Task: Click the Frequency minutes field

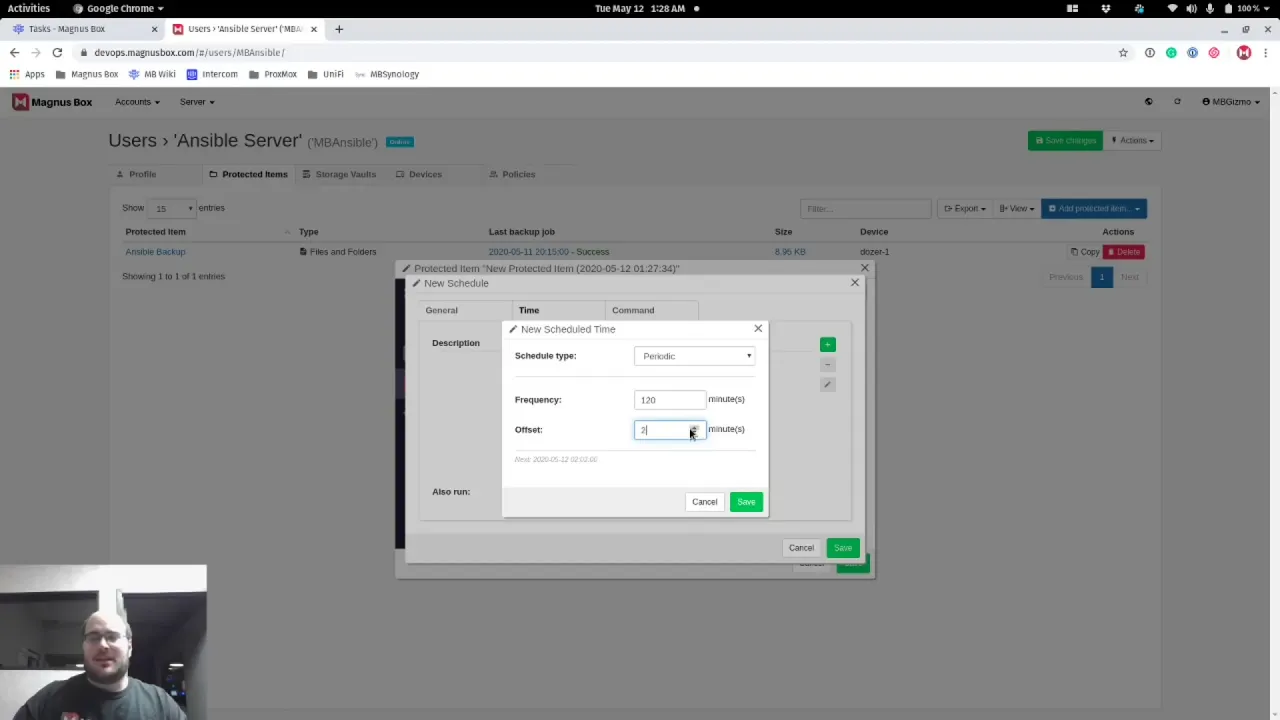Action: tap(669, 400)
